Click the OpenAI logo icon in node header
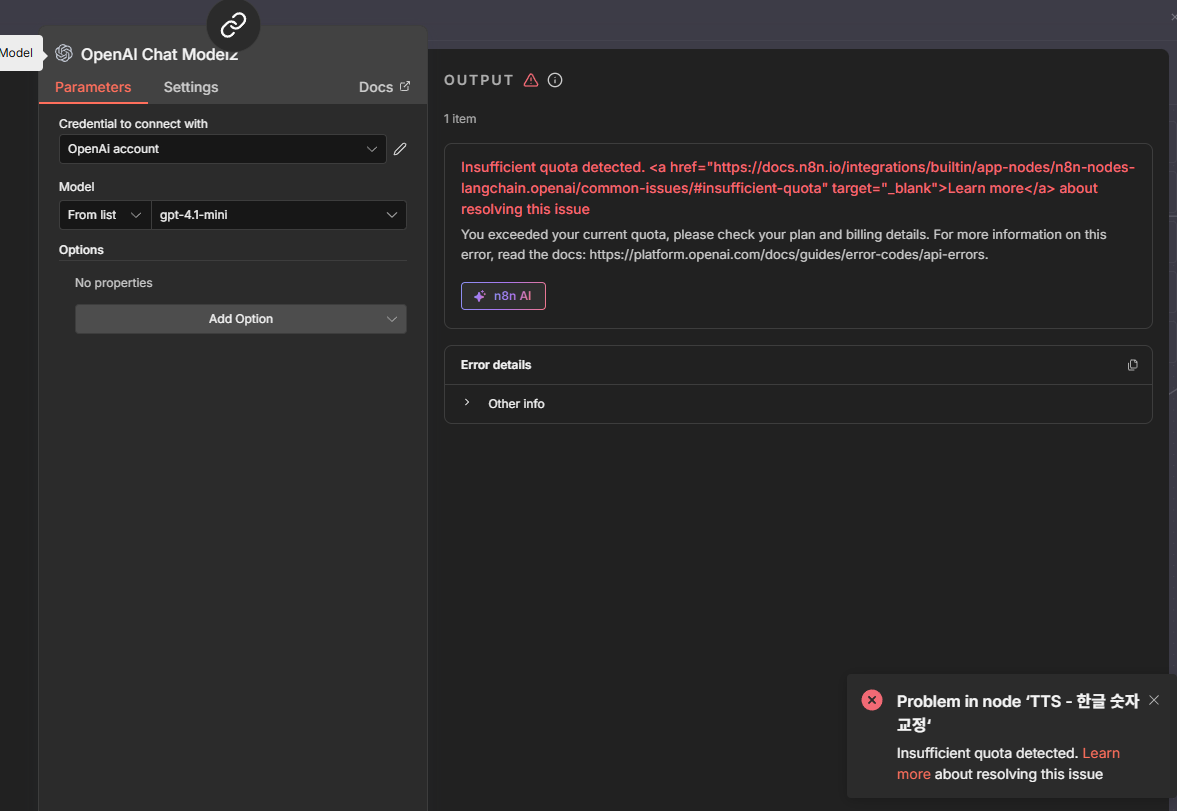Screen dimensions: 1177x811 point(64,54)
